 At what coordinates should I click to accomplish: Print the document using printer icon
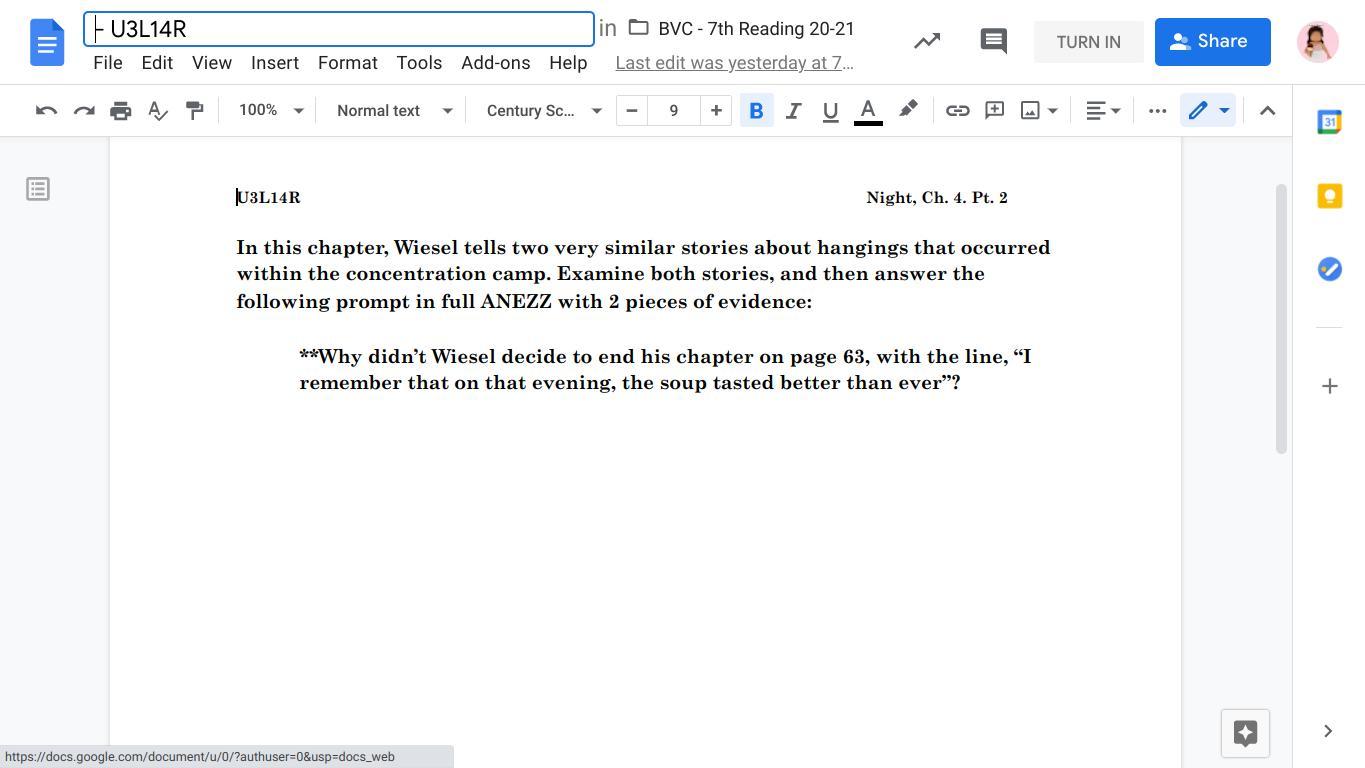point(121,111)
